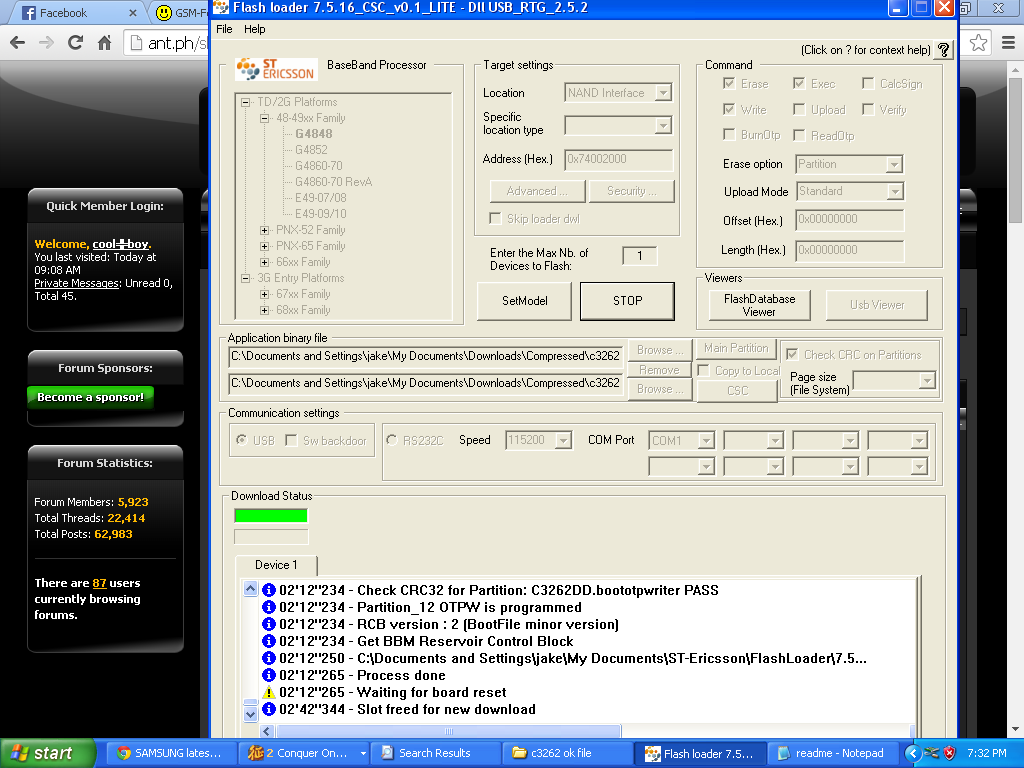Image resolution: width=1024 pixels, height=768 pixels.
Task: Click the context help question mark icon
Action: pos(943,50)
